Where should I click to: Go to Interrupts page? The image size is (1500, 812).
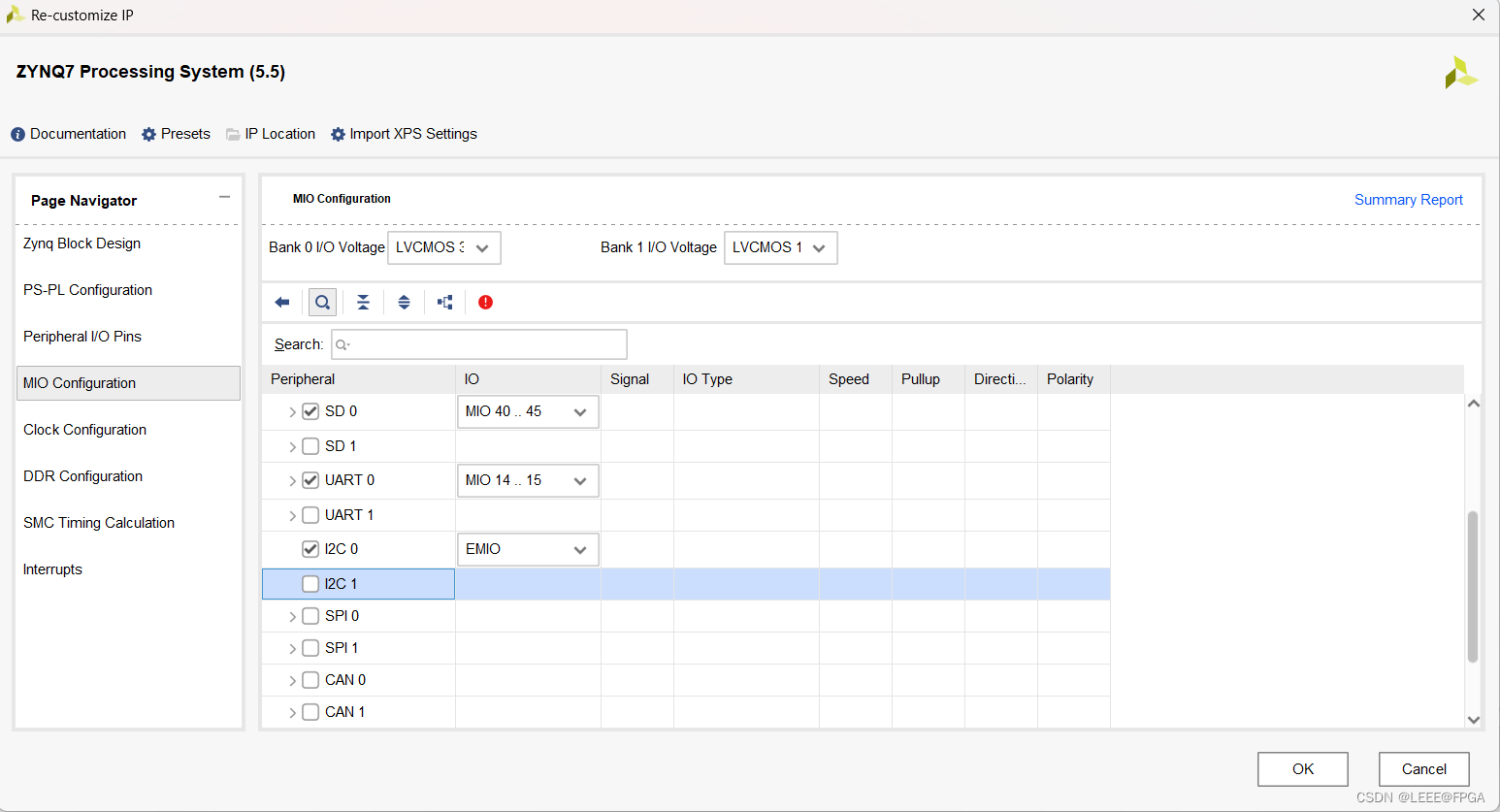click(x=52, y=569)
